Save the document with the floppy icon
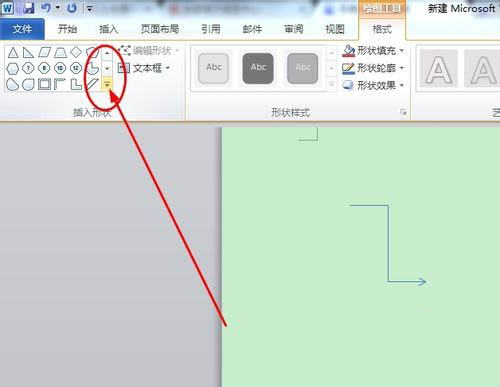500x387 pixels. tap(29, 8)
